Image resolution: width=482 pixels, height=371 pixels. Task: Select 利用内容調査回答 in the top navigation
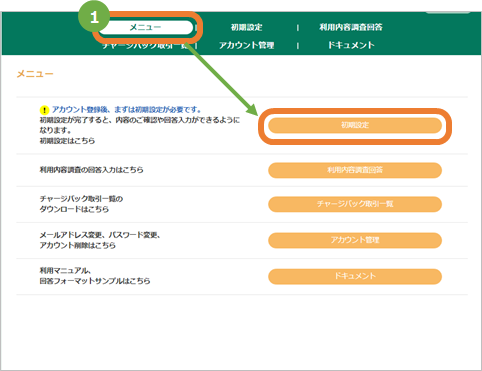351,27
